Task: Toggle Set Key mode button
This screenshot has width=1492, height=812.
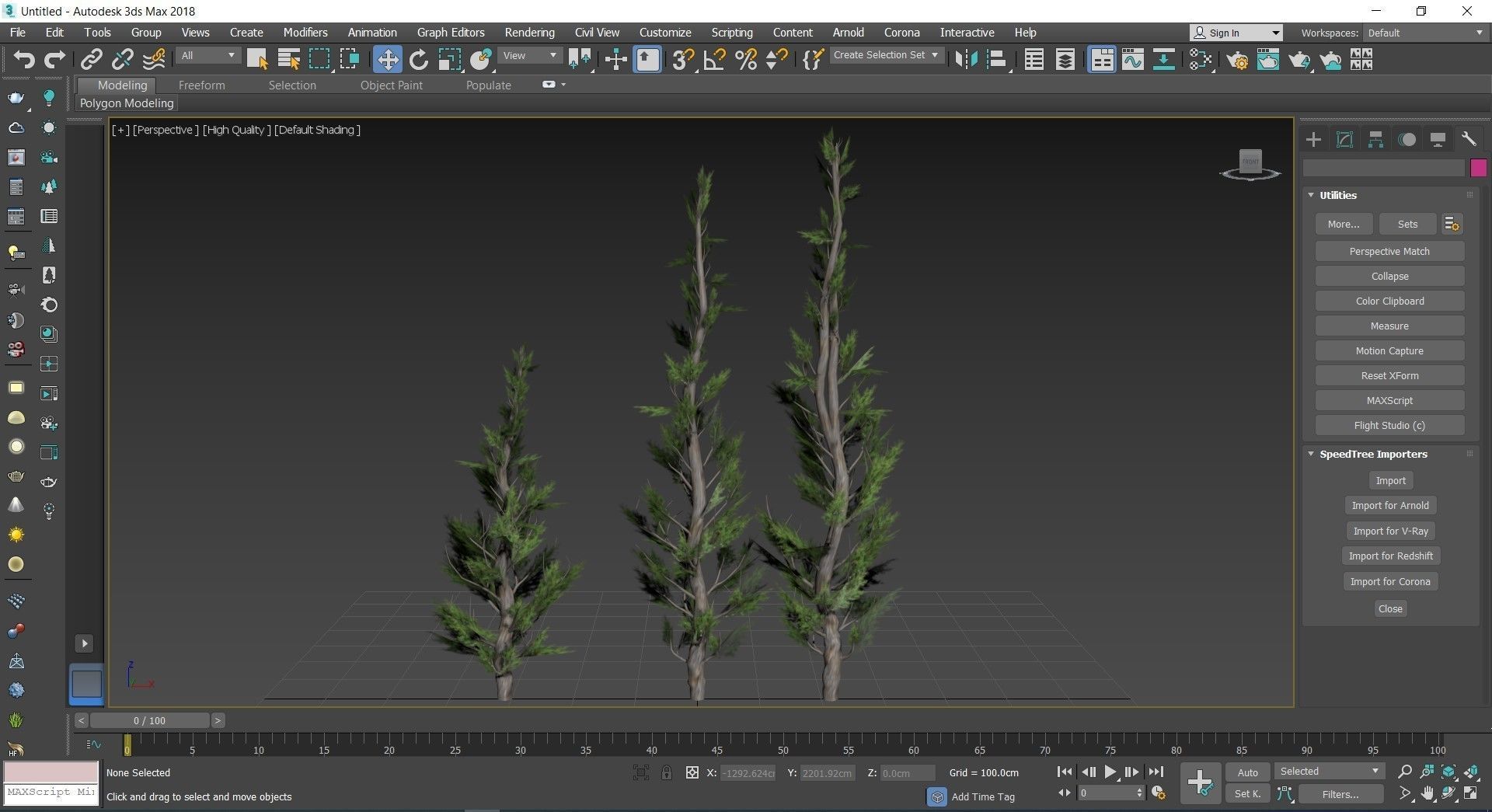Action: click(1247, 793)
